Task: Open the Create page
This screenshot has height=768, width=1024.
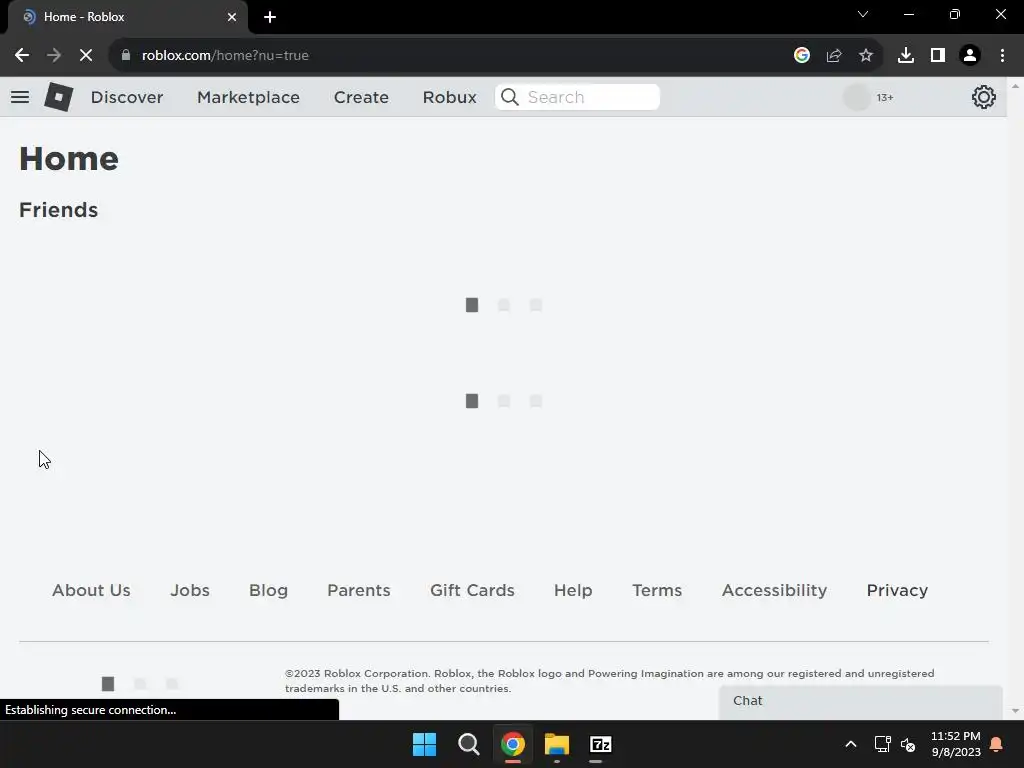Action: tap(361, 97)
